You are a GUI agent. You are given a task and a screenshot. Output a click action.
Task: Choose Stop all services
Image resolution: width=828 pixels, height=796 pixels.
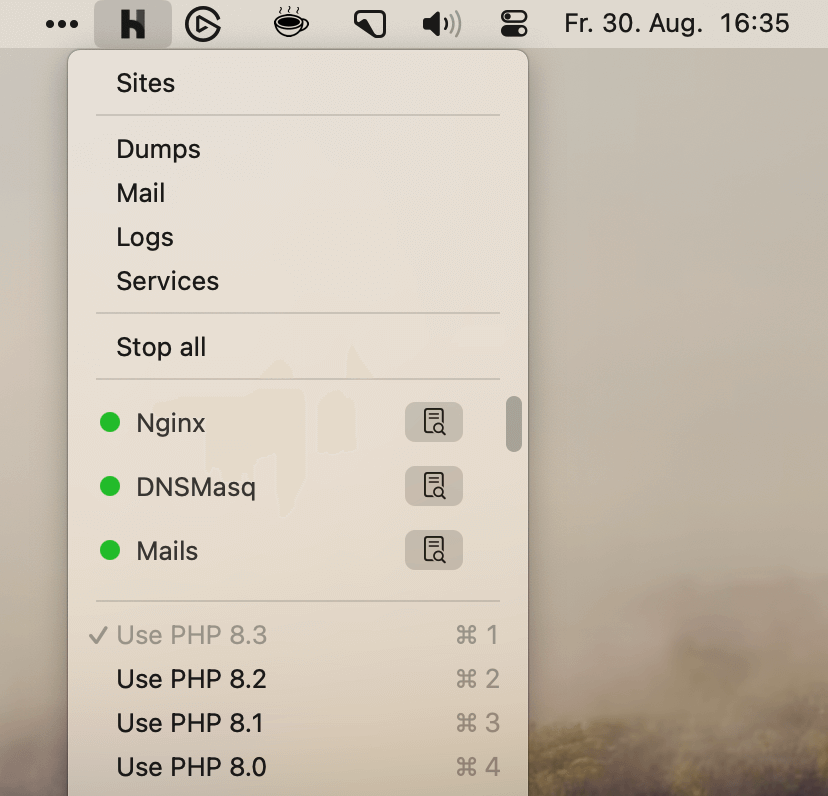[x=298, y=347]
